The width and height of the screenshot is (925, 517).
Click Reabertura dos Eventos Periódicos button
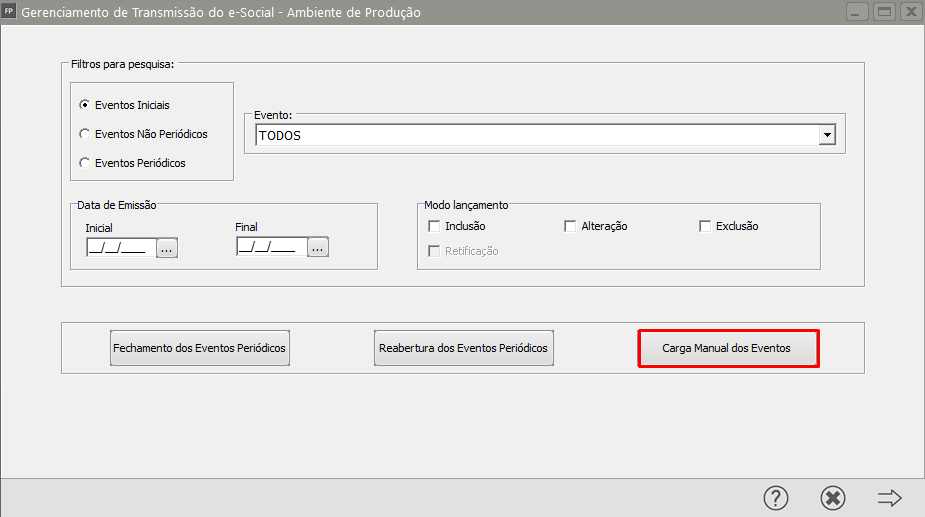pyautogui.click(x=463, y=349)
